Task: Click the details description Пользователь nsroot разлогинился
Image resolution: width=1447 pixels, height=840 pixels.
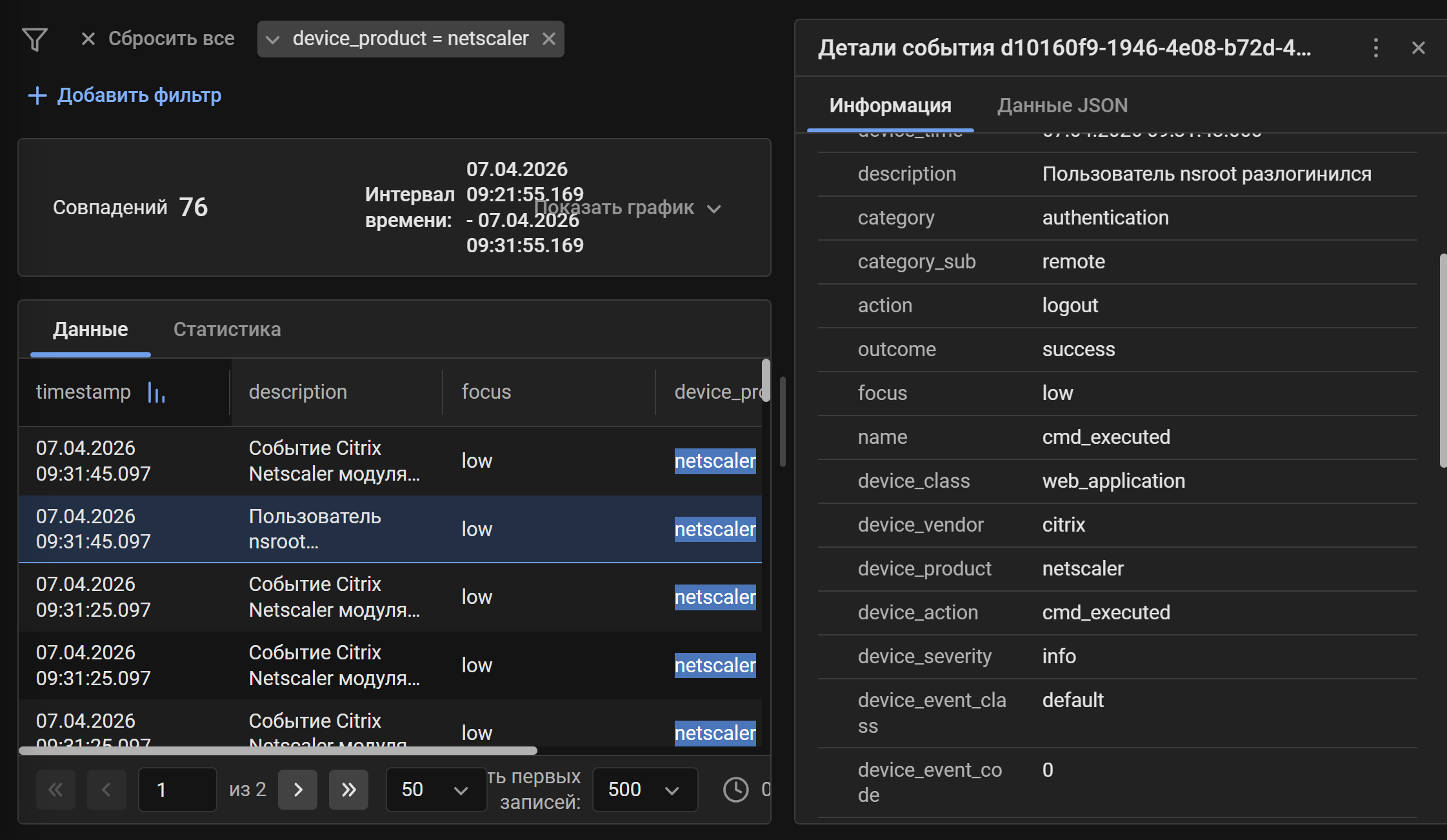Action: click(1206, 174)
